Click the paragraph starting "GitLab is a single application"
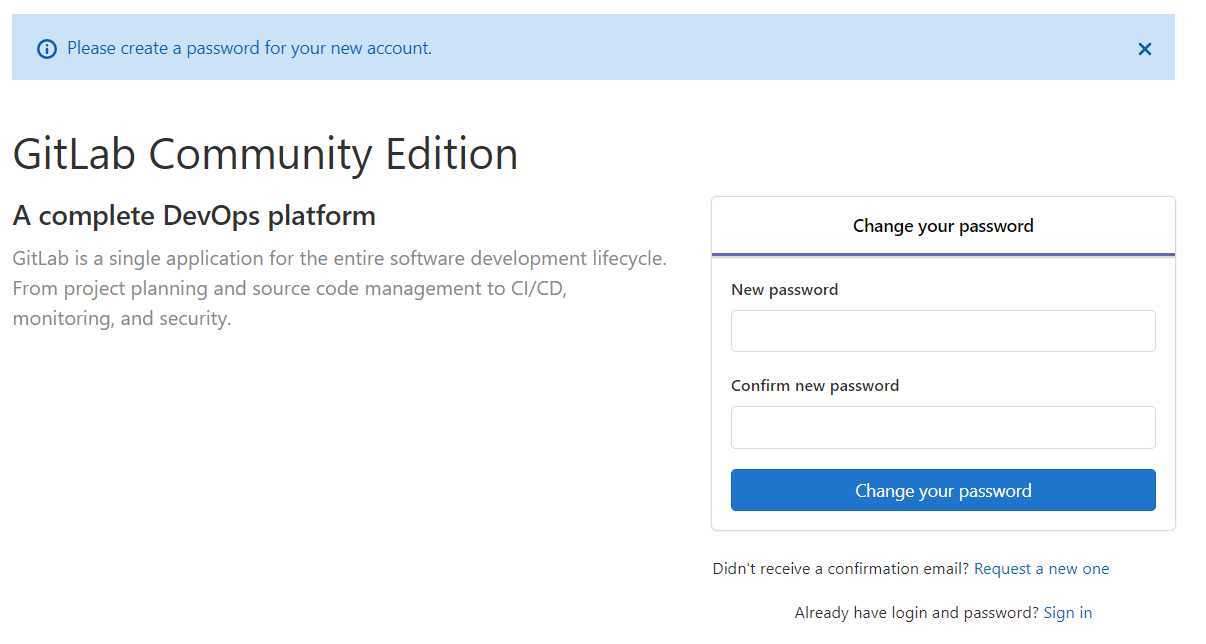This screenshot has height=644, width=1206. 340,289
